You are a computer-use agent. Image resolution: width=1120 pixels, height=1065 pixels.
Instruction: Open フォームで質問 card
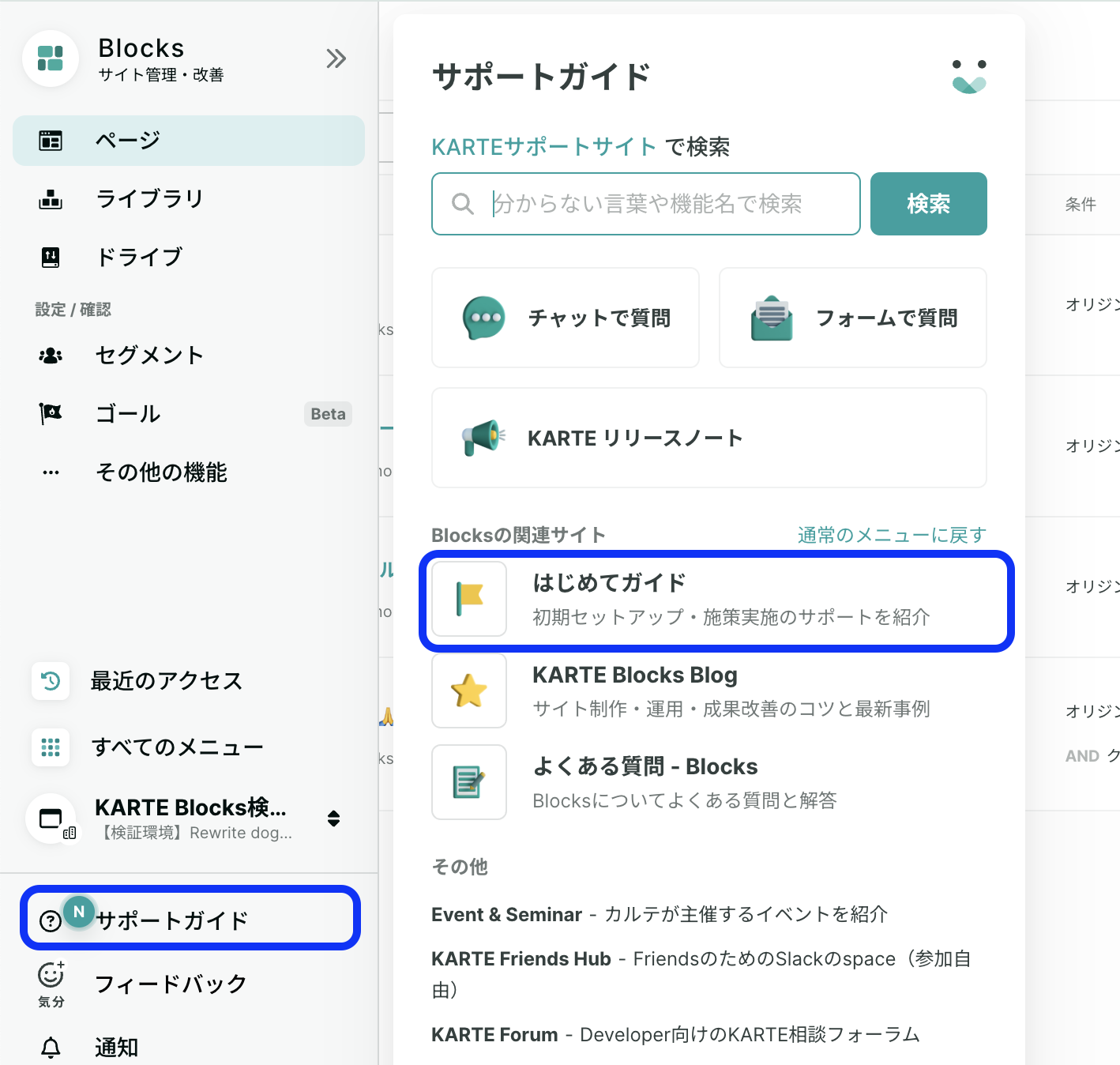point(853,318)
